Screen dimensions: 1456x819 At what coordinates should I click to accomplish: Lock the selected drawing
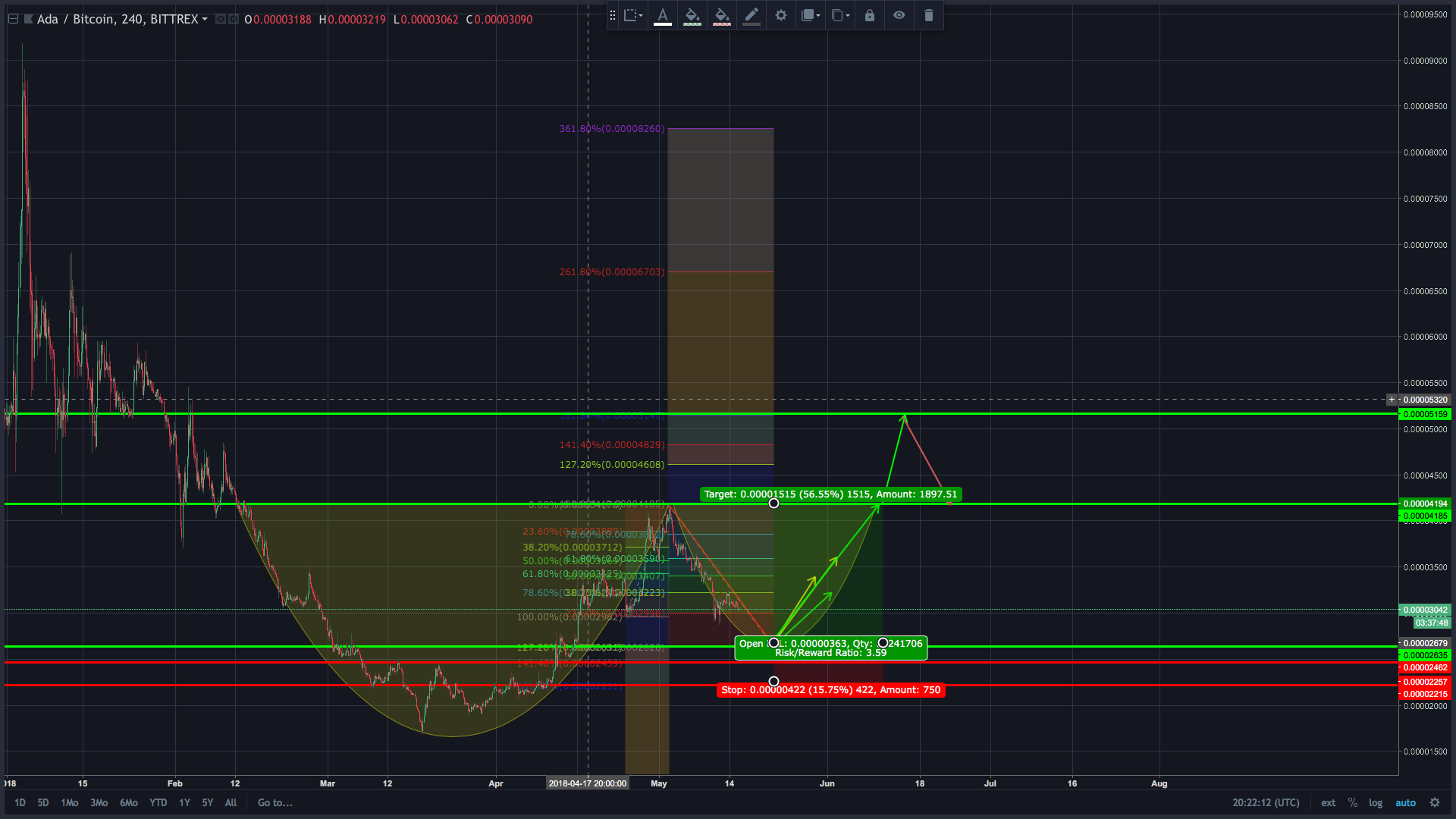[x=870, y=15]
